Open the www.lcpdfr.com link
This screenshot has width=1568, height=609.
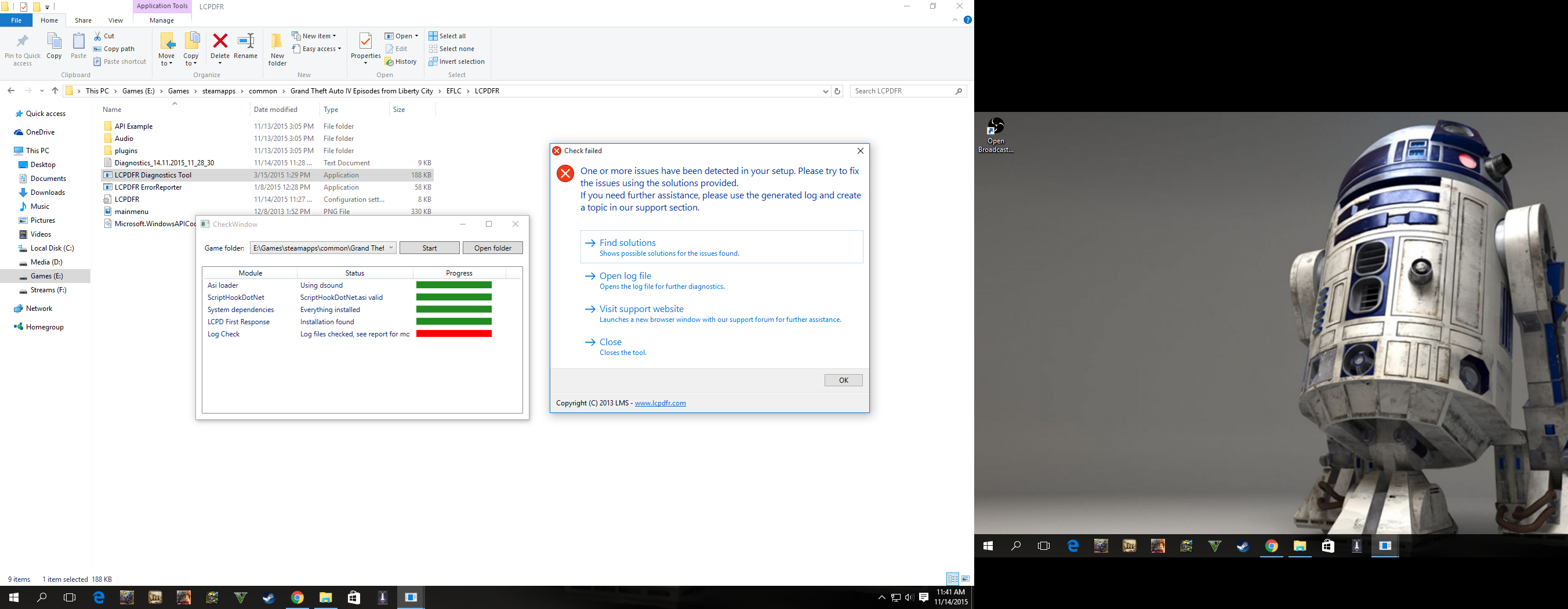tap(660, 403)
